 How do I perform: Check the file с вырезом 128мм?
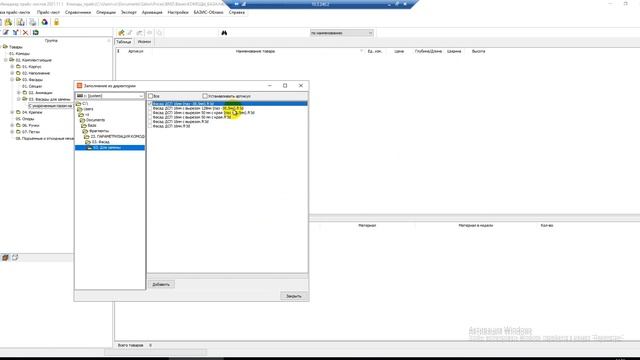pos(150,108)
